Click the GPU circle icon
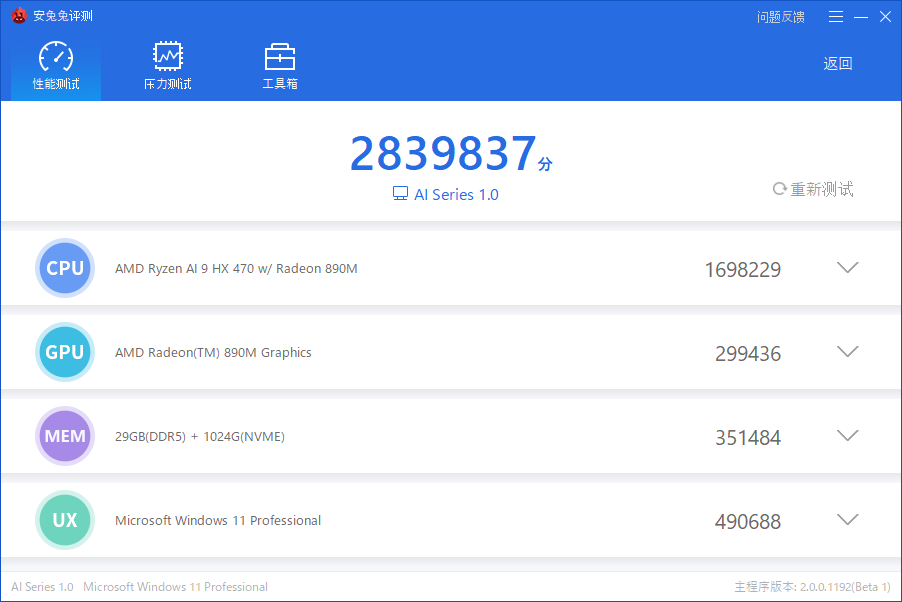 pos(65,352)
